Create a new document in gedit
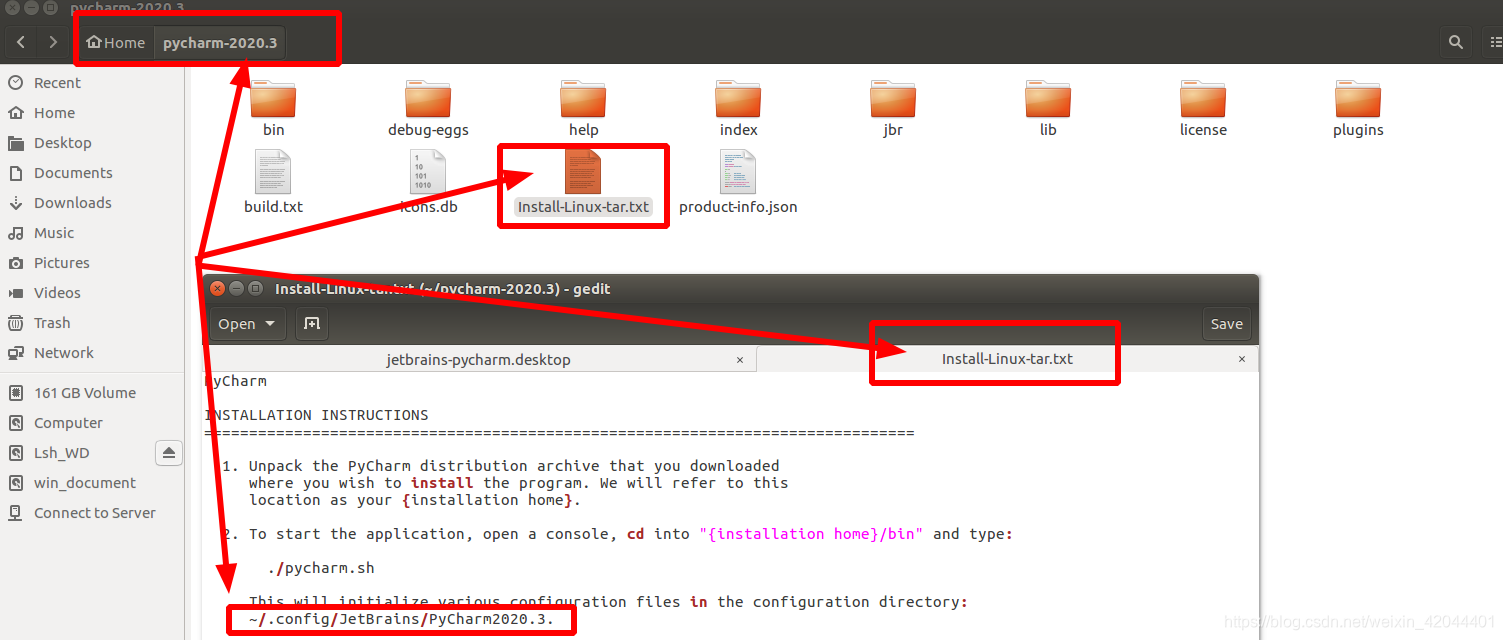 [312, 324]
